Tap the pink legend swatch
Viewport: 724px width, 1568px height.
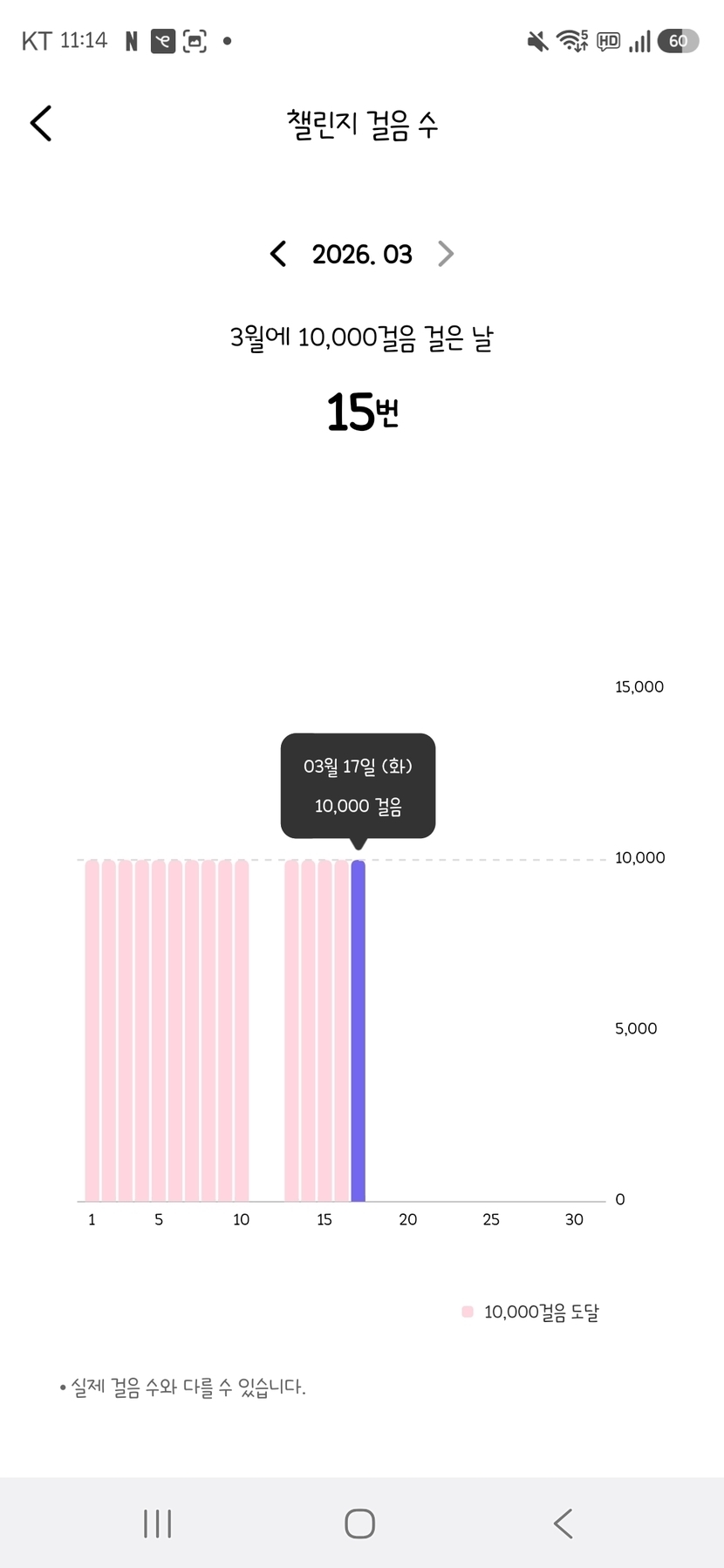point(468,1312)
